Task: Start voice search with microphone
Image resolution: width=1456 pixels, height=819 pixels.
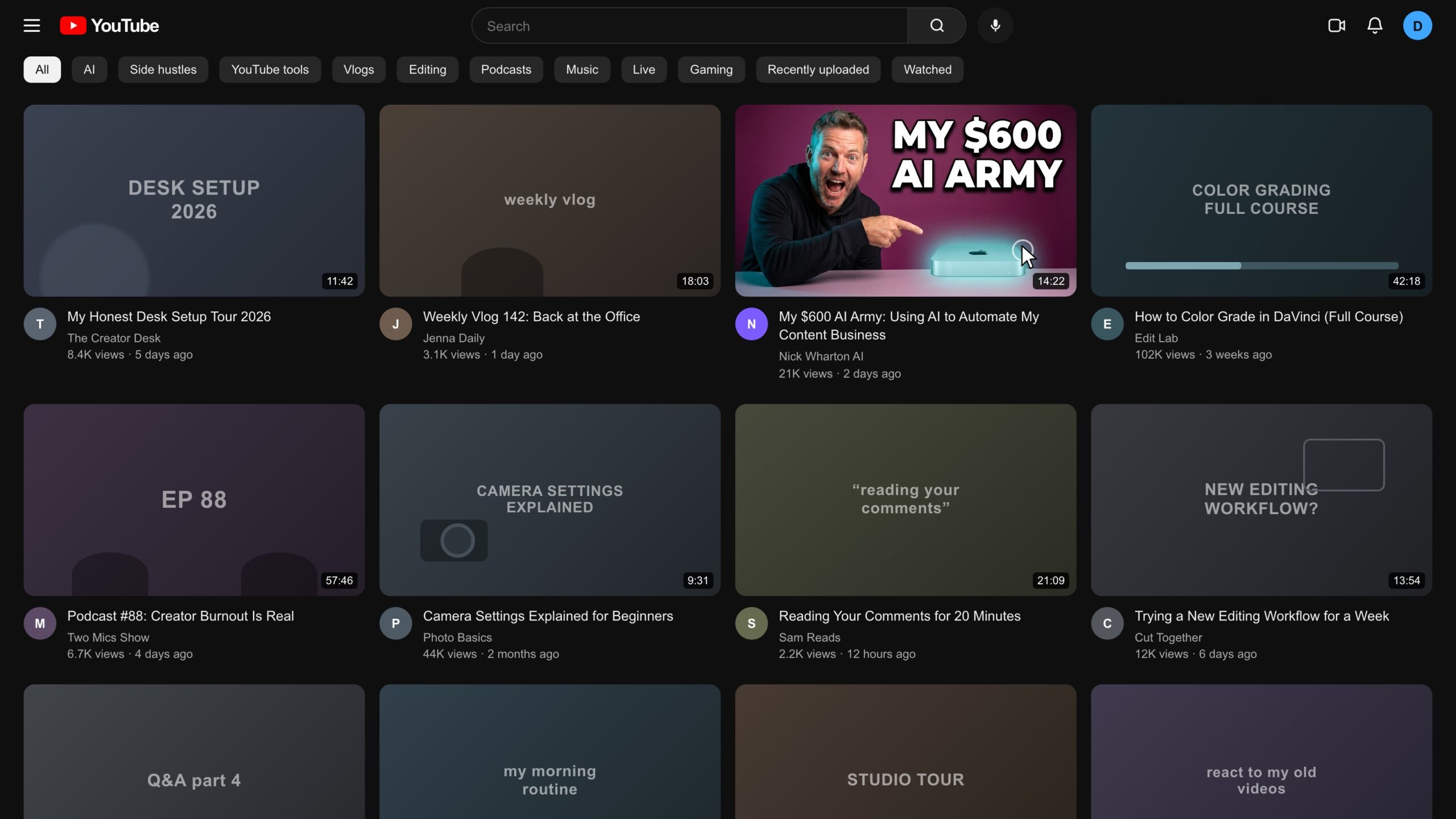Action: (995, 26)
